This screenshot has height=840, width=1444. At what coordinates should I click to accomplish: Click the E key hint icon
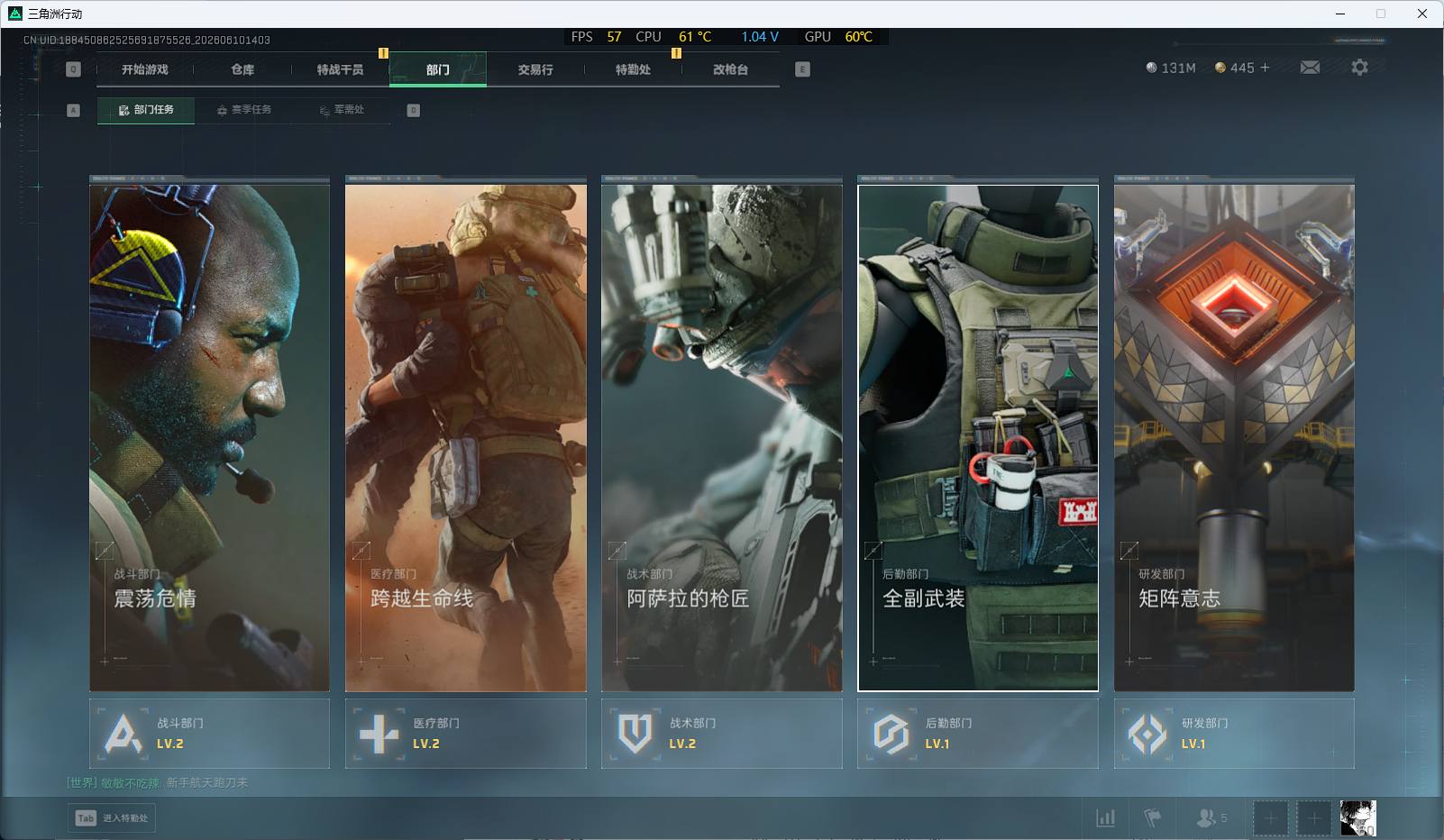802,69
